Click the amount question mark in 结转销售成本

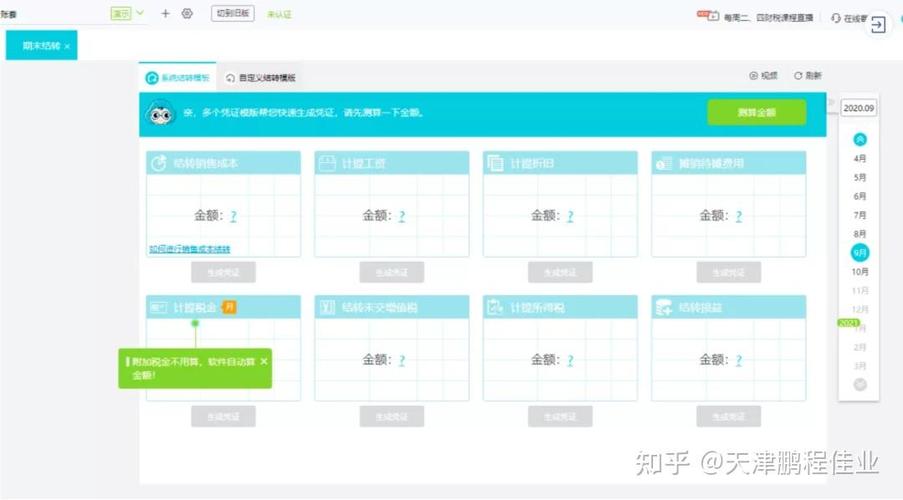[x=233, y=216]
